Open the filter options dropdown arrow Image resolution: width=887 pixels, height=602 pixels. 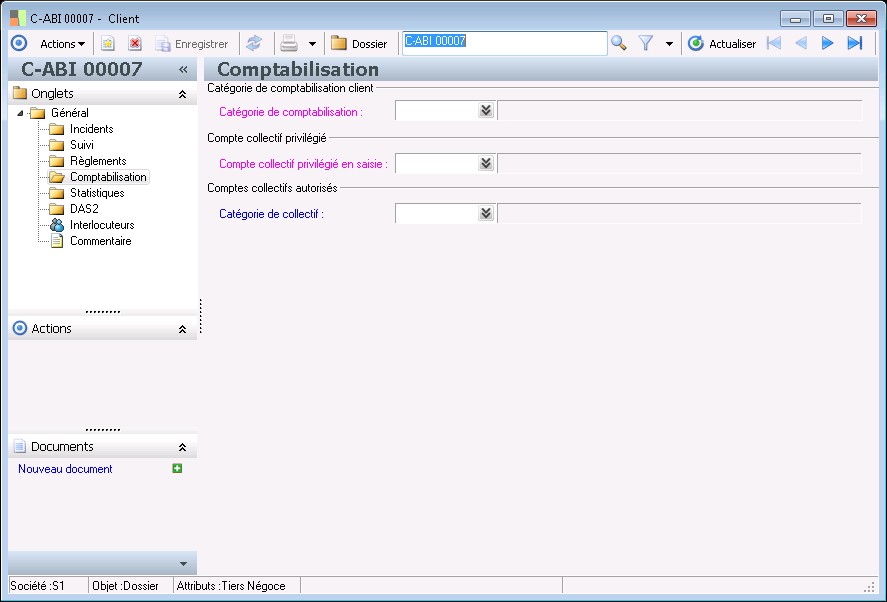[669, 44]
